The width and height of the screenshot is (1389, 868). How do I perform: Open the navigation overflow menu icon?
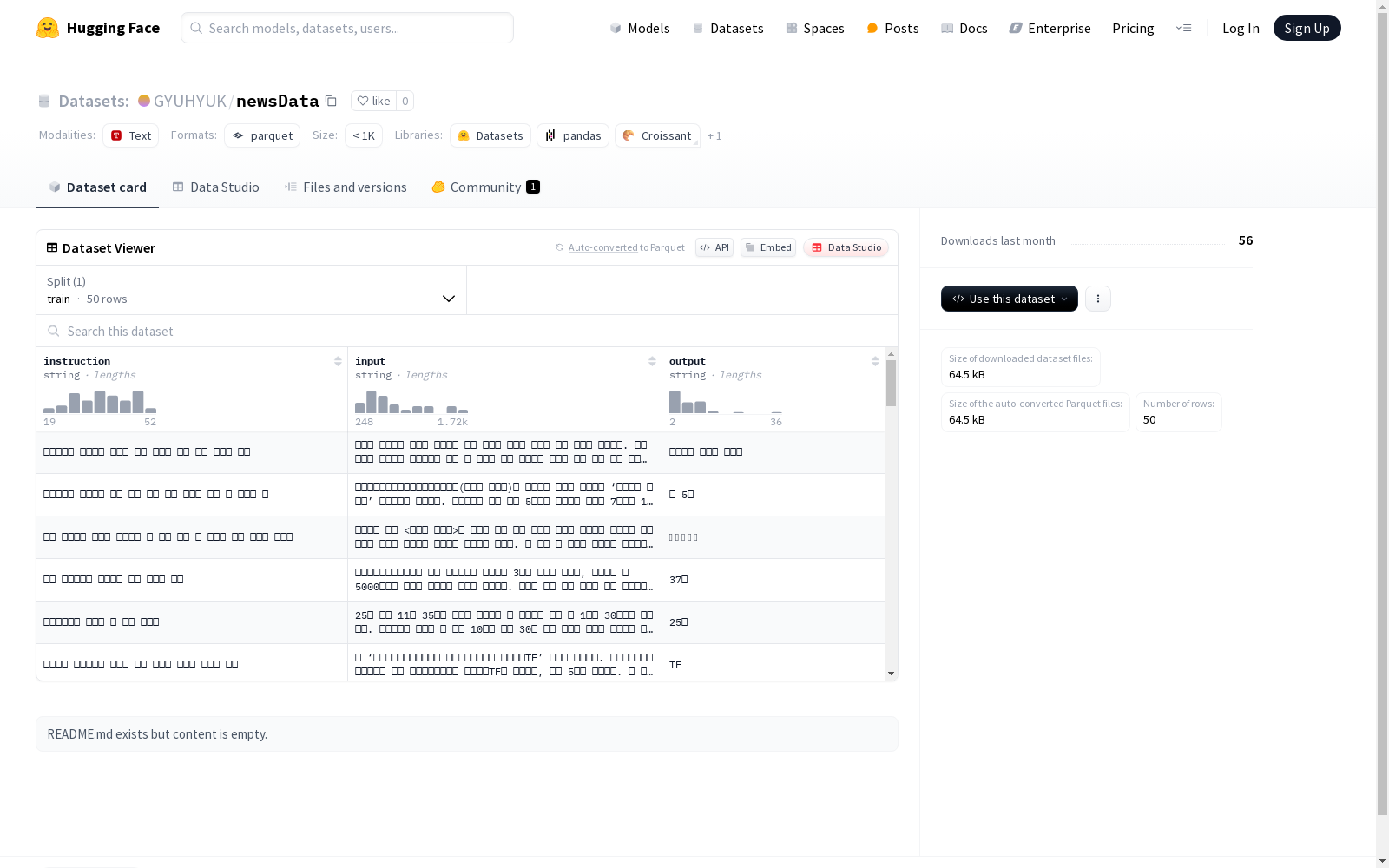click(1183, 28)
